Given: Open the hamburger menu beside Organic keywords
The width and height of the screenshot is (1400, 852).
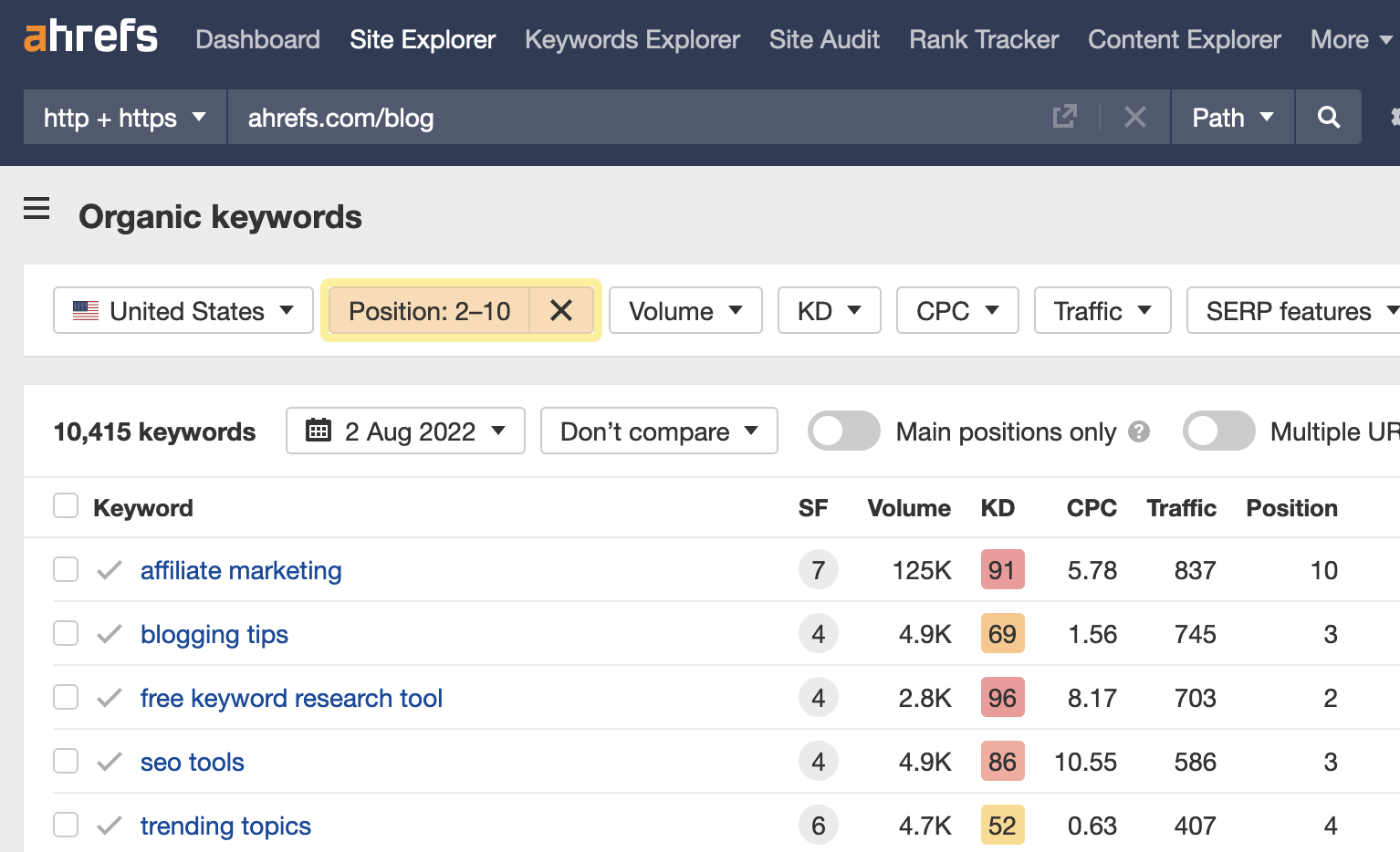Looking at the screenshot, I should tap(37, 209).
